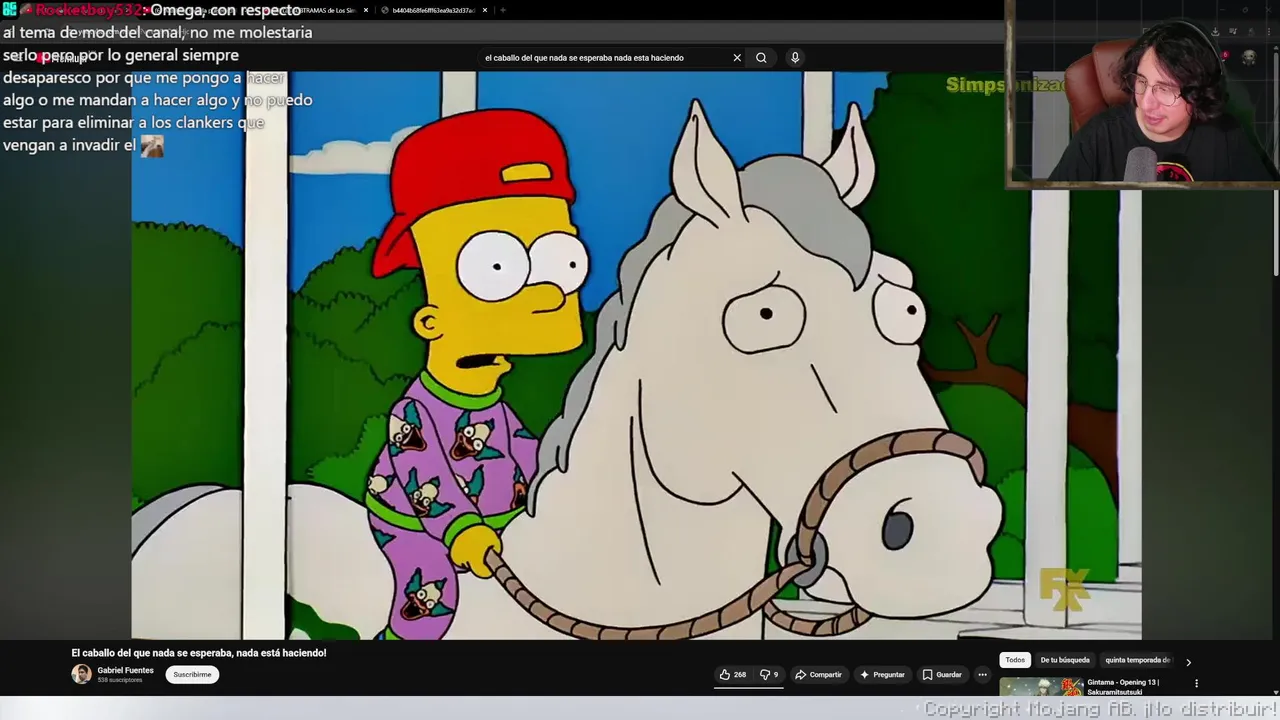Viewport: 1280px width, 720px height.
Task: Click the magnifier search button
Action: [761, 58]
